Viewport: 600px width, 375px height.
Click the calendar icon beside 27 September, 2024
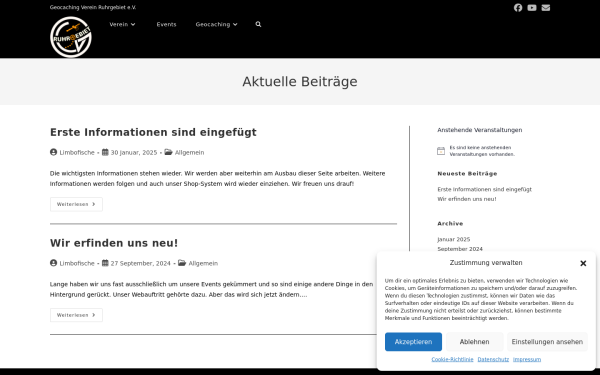click(105, 263)
